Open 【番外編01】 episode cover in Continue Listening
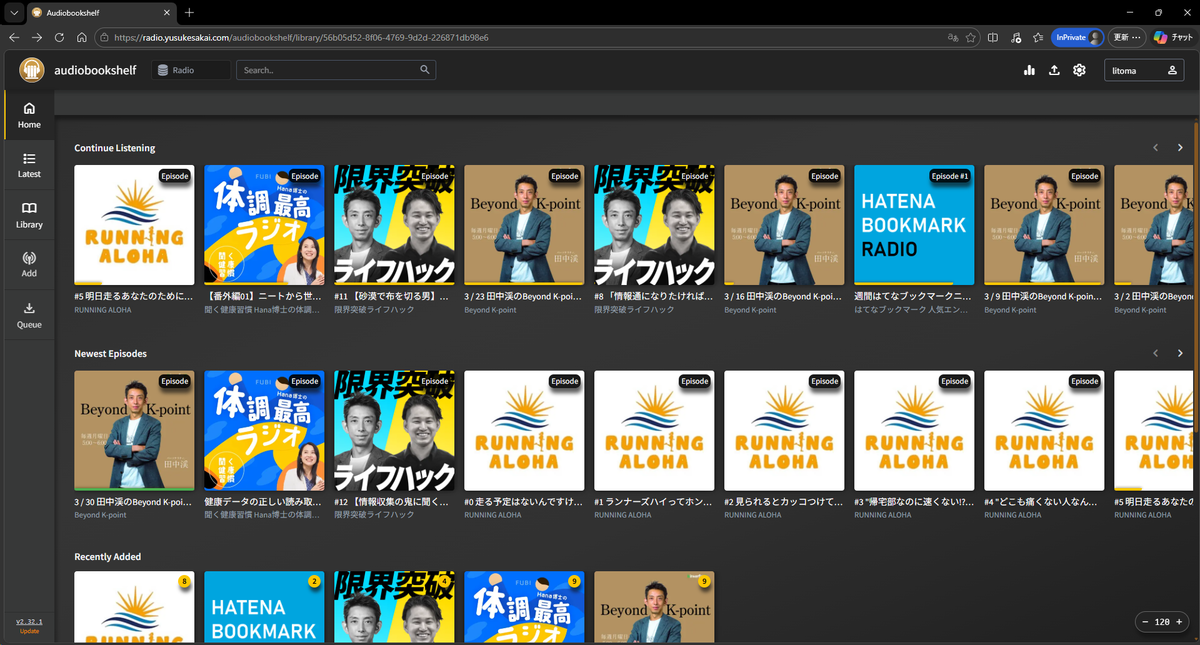 pyautogui.click(x=264, y=225)
